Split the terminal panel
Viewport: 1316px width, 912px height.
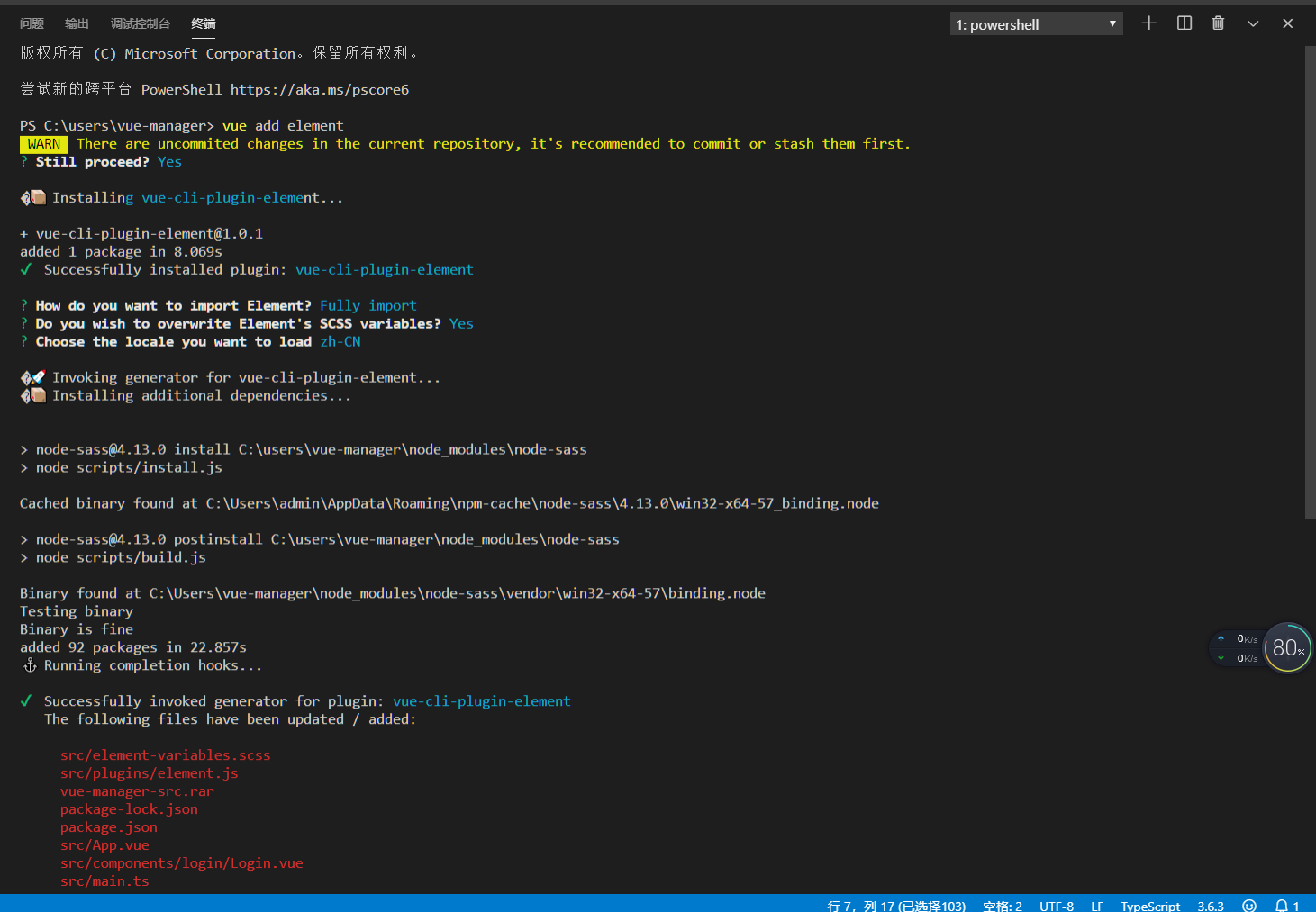[x=1184, y=23]
